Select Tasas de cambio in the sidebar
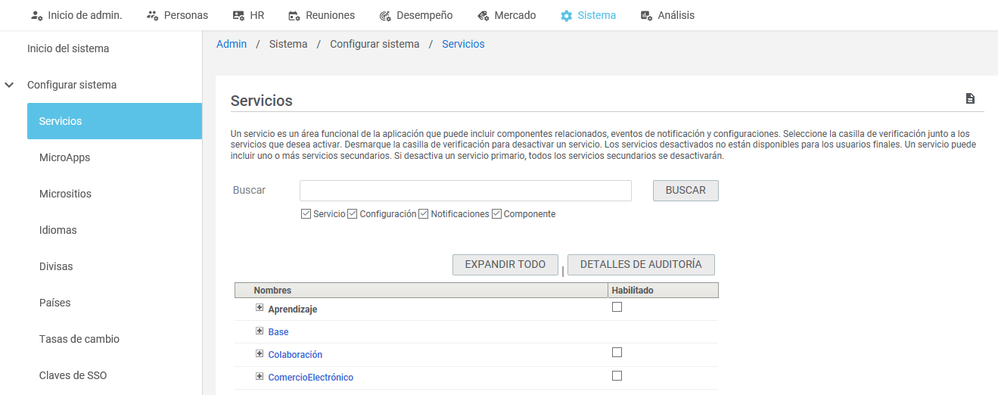This screenshot has width=998, height=395. pyautogui.click(x=79, y=339)
